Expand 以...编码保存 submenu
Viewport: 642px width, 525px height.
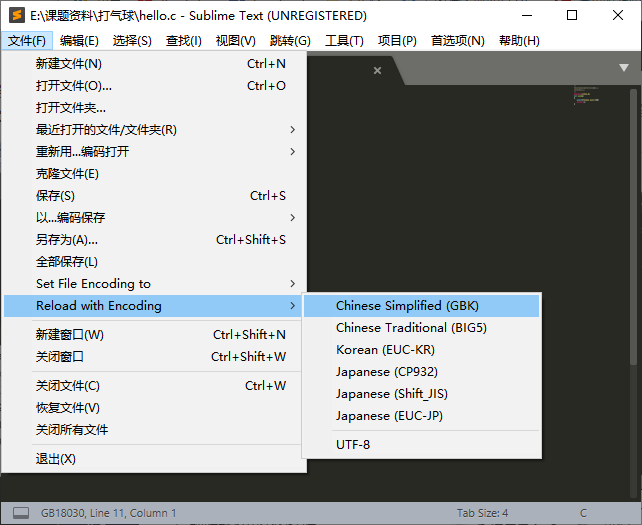click(154, 217)
